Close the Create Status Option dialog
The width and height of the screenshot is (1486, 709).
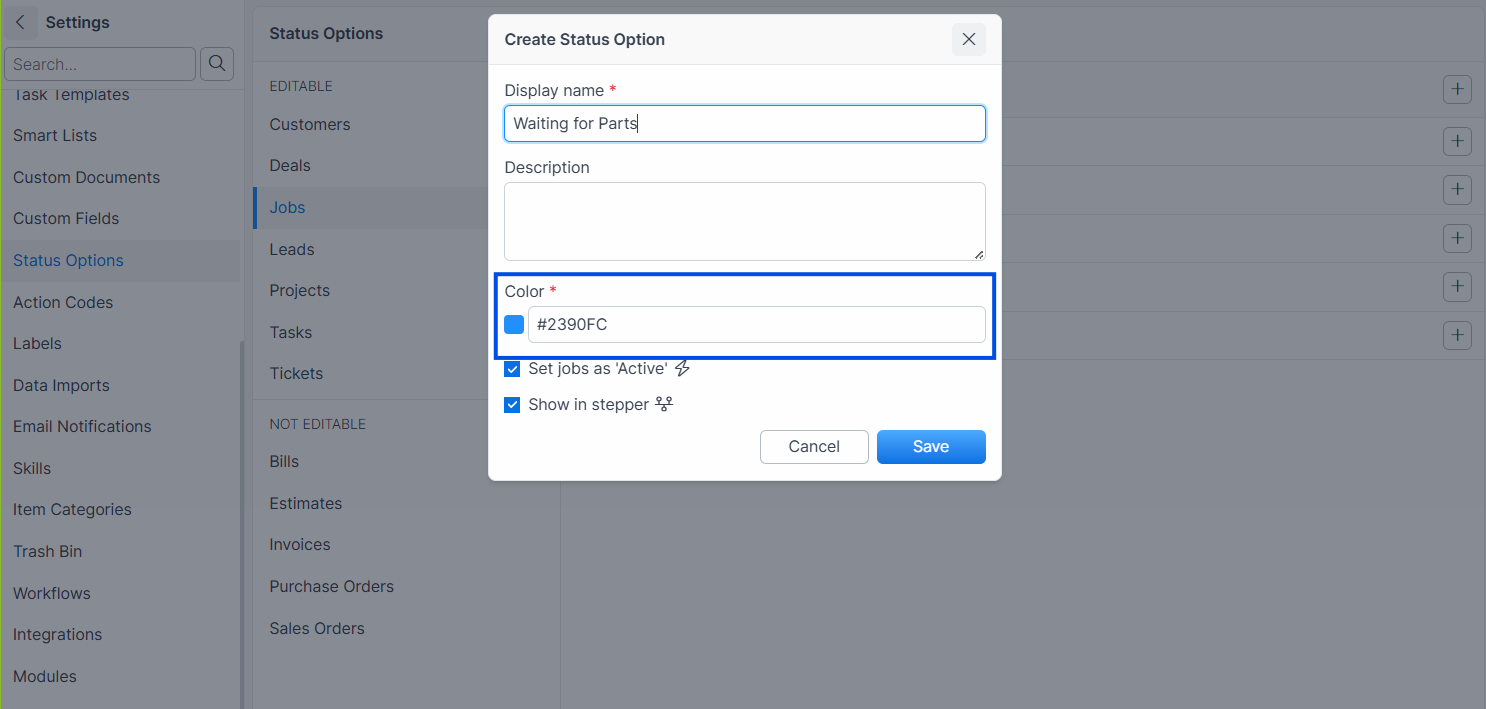pyautogui.click(x=968, y=39)
